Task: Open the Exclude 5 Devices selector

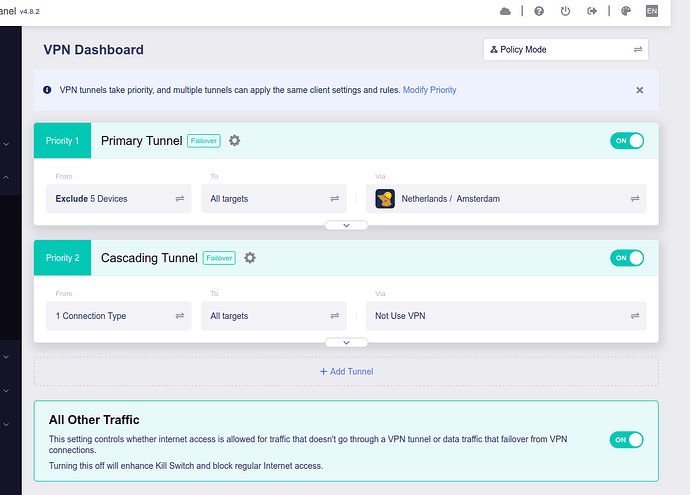Action: click(x=120, y=199)
